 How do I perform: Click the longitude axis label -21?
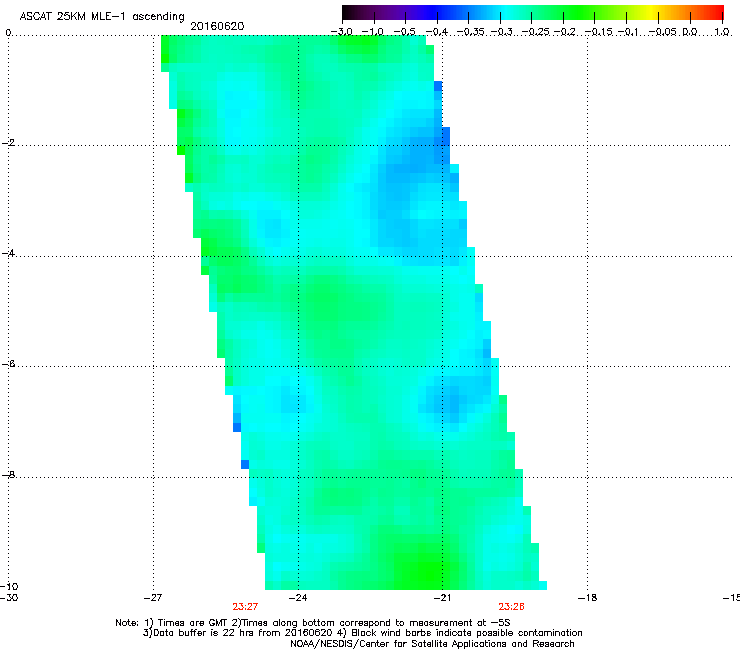442,597
